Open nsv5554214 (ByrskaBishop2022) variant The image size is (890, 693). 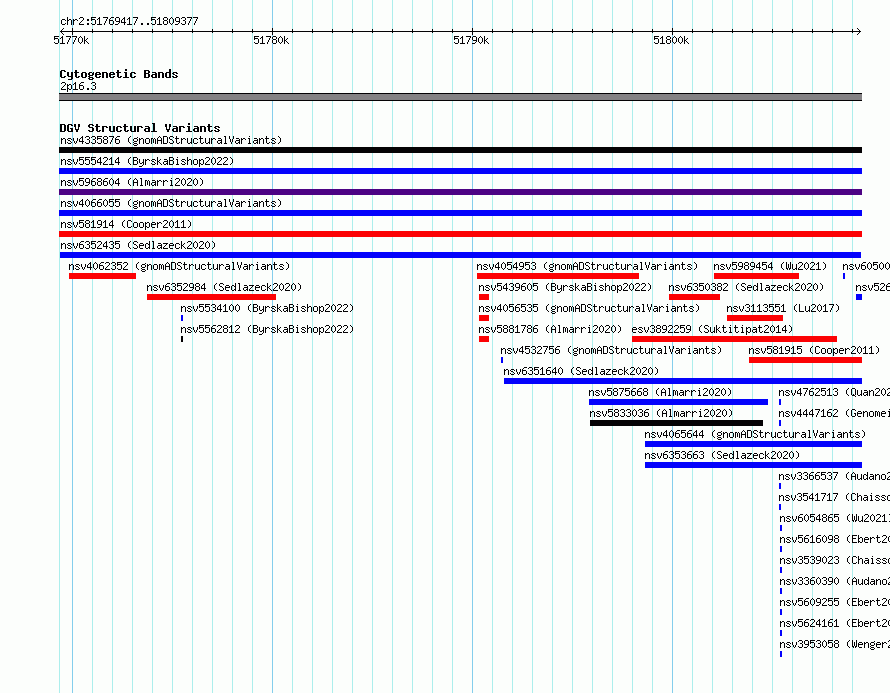pos(147,161)
